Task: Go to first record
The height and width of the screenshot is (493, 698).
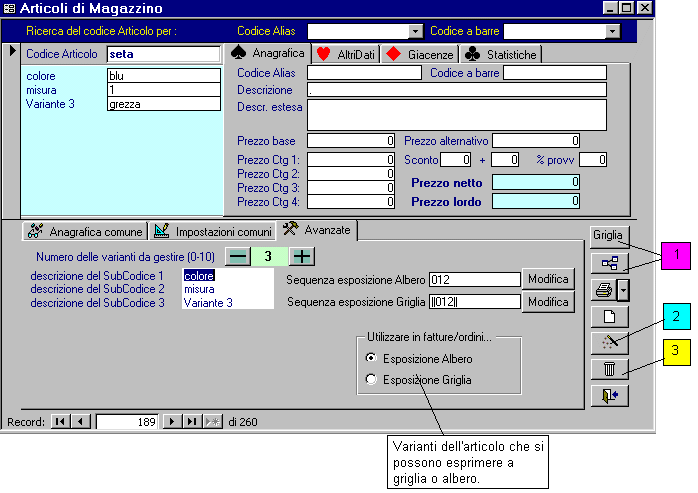Action: point(61,421)
